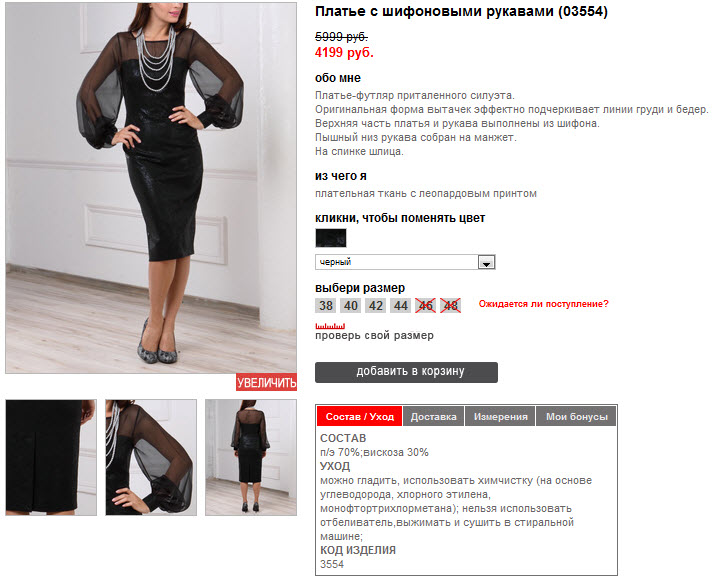The width and height of the screenshot is (713, 583).
Task: Open the Измерения tab
Action: tap(500, 417)
